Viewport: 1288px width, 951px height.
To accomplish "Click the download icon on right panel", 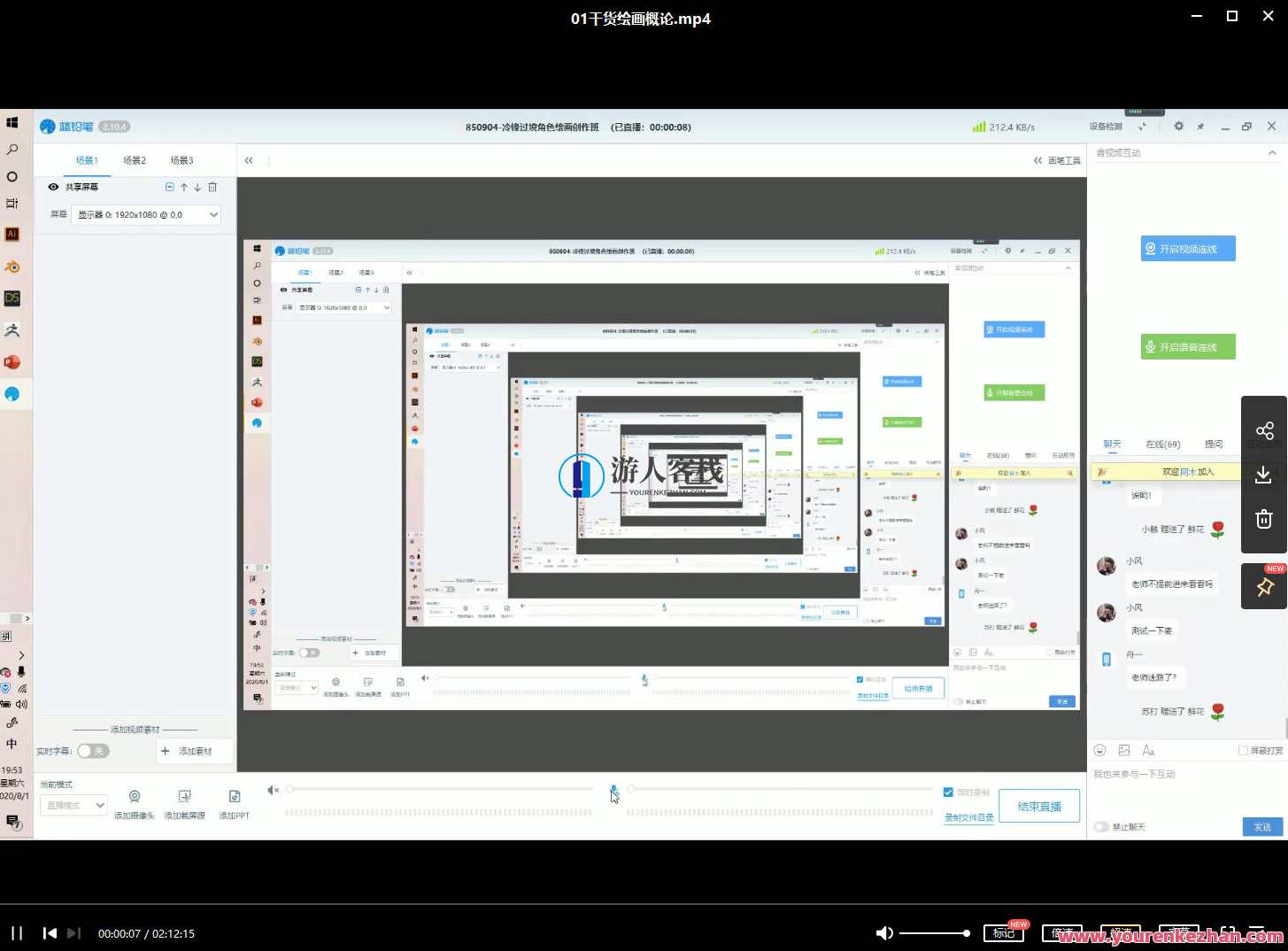I will [1264, 475].
